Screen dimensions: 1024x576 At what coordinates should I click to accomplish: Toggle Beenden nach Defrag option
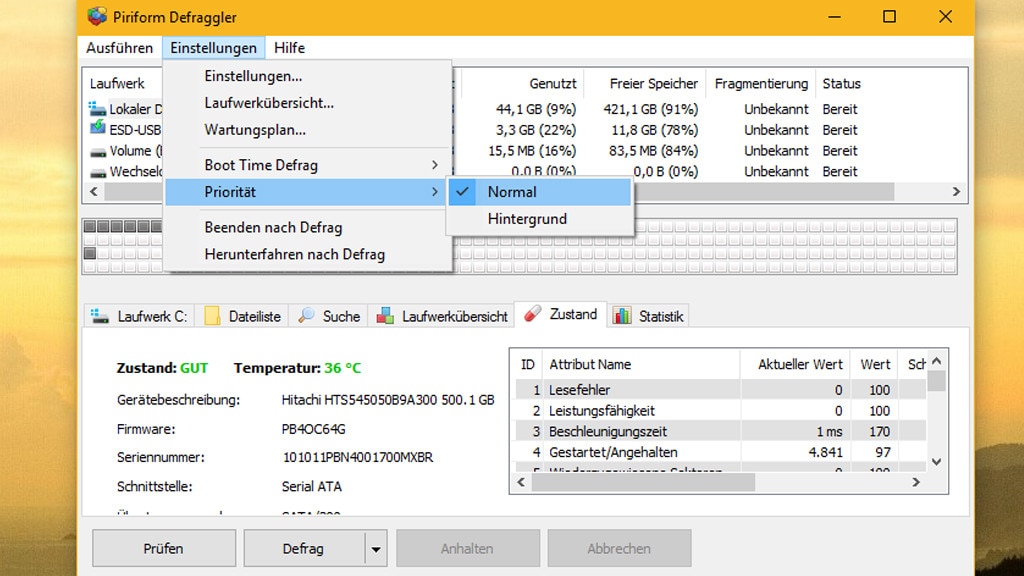click(x=308, y=227)
